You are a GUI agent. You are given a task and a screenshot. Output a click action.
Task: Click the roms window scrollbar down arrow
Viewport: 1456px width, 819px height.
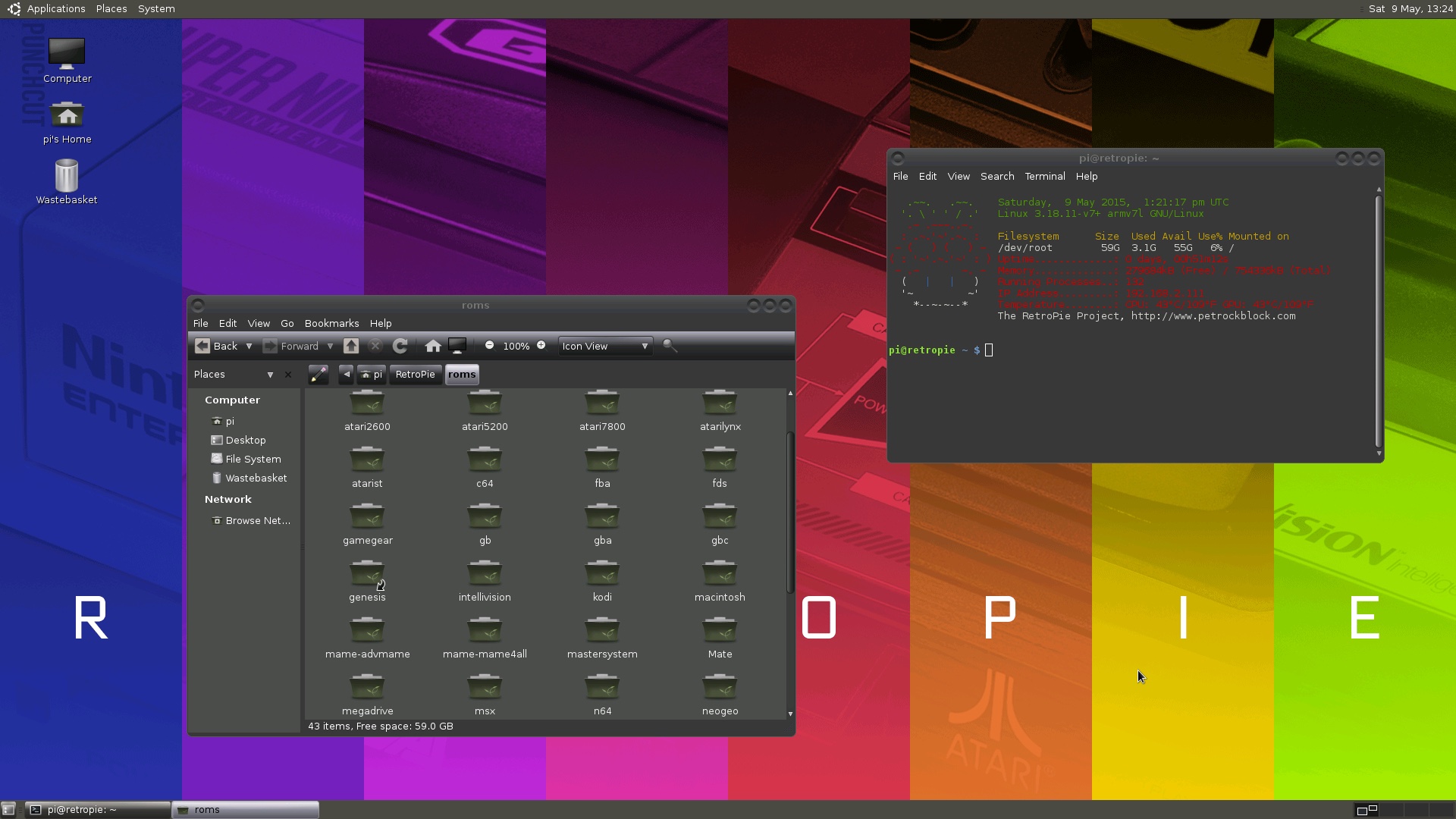(789, 714)
